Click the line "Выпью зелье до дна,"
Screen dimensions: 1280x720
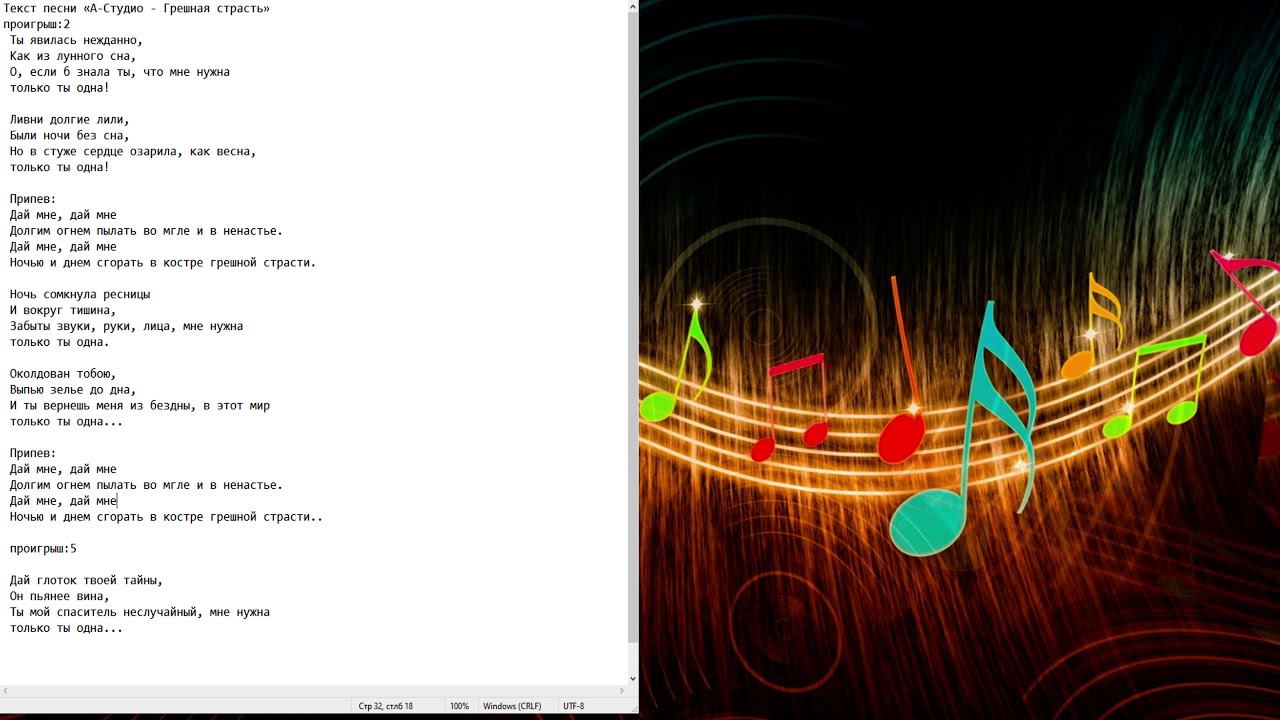click(73, 390)
